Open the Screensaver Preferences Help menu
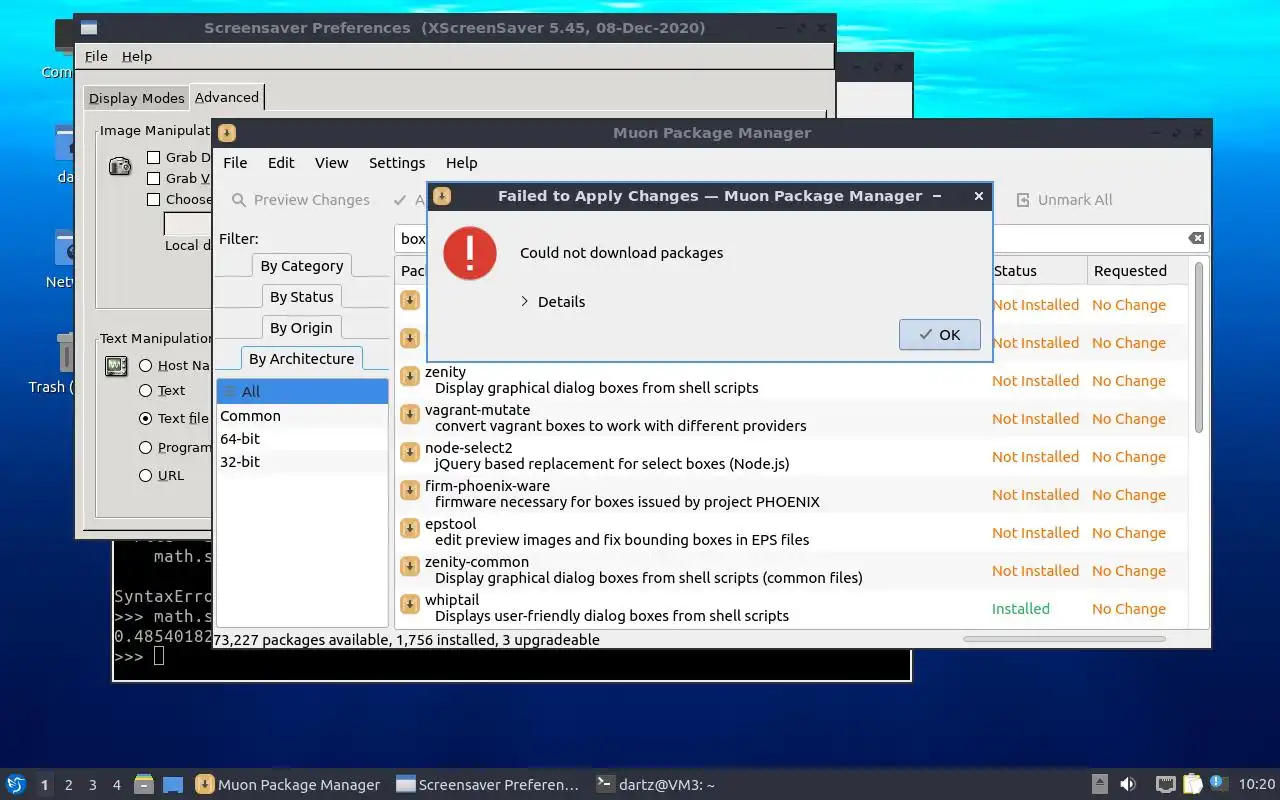Image resolution: width=1280 pixels, height=800 pixels. tap(137, 57)
